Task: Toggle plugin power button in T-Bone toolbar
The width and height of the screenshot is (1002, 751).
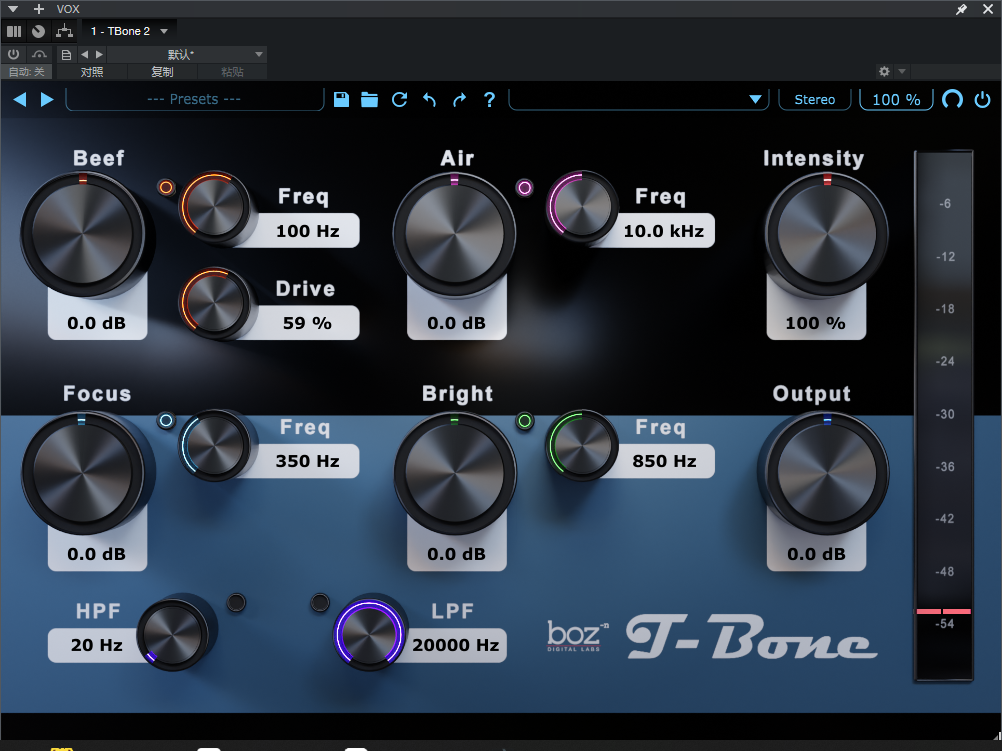Action: [x=982, y=99]
